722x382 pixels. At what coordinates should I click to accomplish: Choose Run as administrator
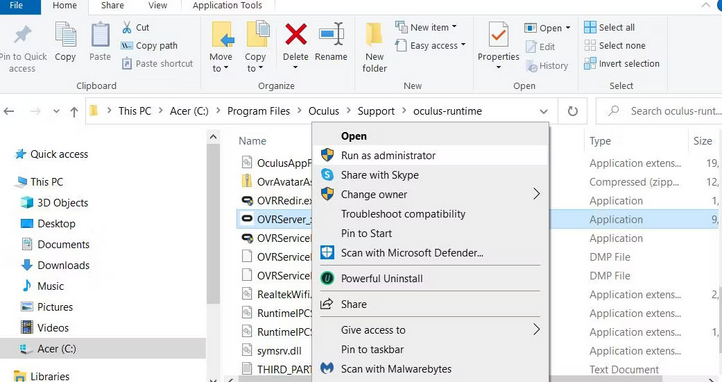431,156
